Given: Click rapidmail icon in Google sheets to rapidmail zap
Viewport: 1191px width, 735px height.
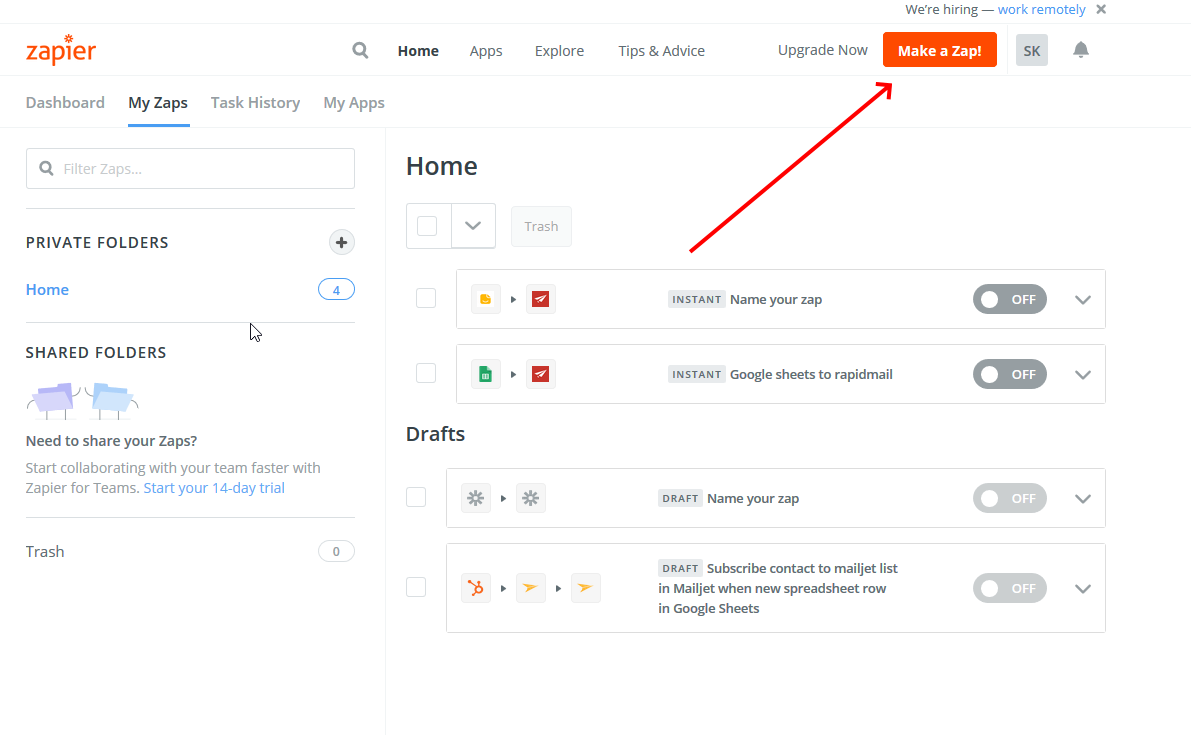Looking at the screenshot, I should (541, 374).
